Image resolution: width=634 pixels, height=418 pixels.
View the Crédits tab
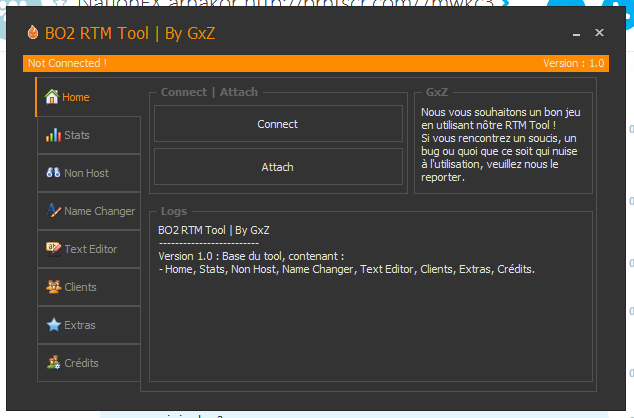(x=89, y=363)
